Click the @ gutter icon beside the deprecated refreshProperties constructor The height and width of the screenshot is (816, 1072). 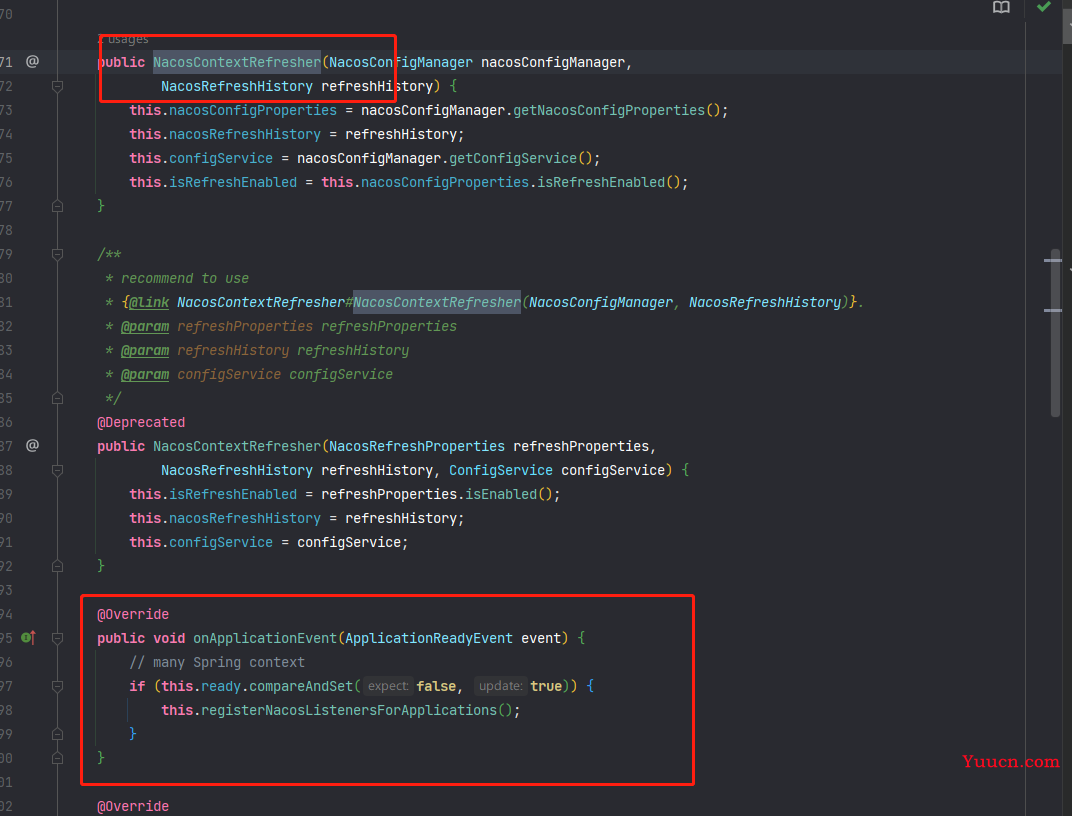point(32,446)
